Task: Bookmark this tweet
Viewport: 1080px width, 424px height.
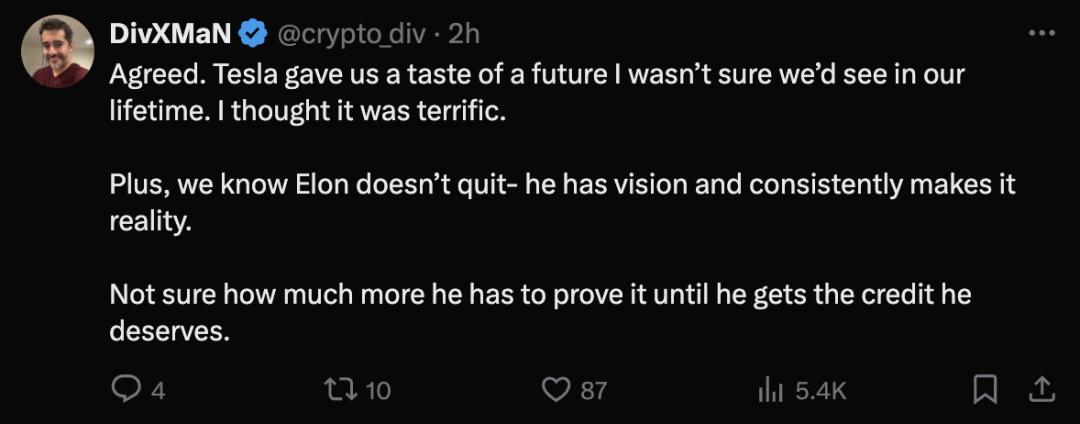Action: pos(985,388)
